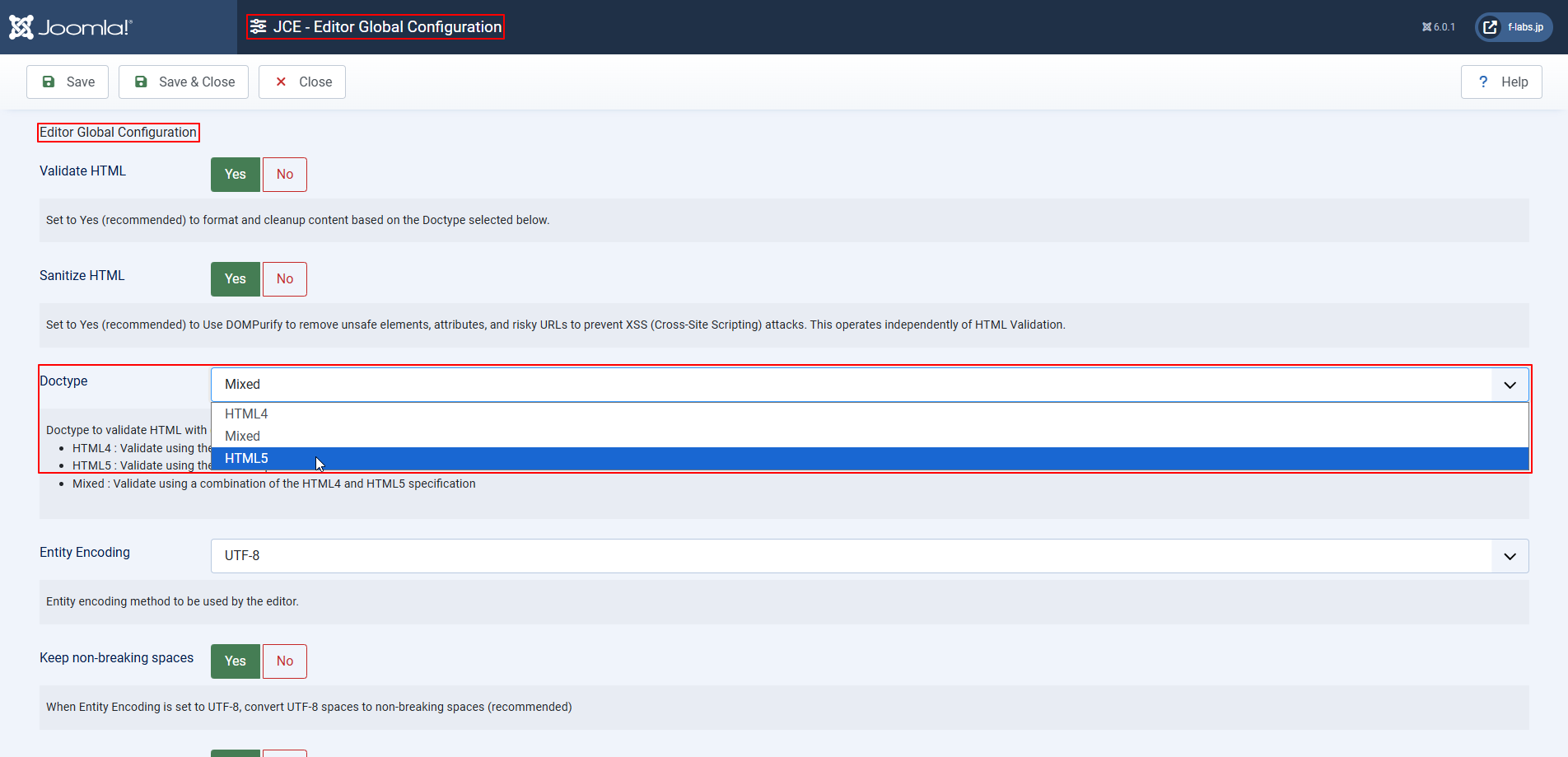
Task: Click the red X Close button
Action: 302,82
